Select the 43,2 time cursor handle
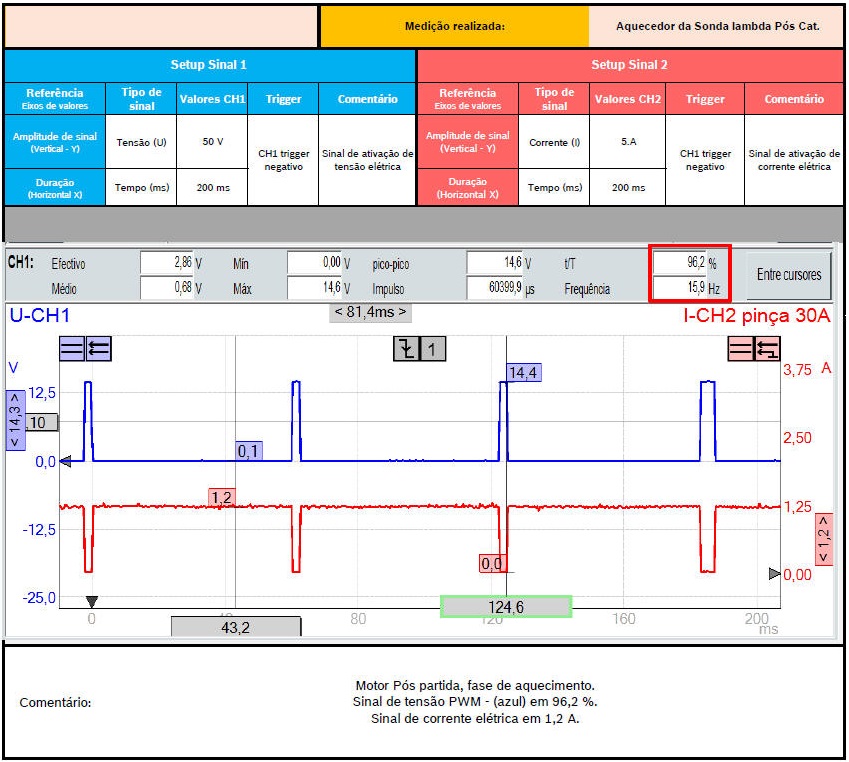This screenshot has width=849, height=762. click(x=235, y=627)
